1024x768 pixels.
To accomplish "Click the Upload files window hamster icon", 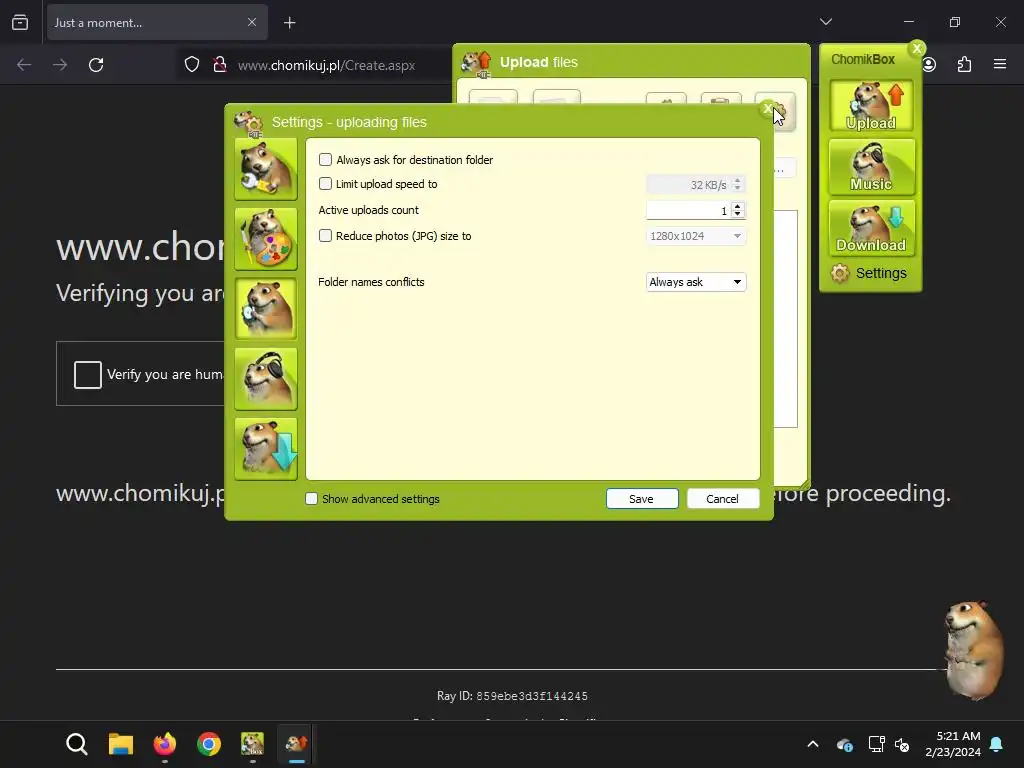I will [476, 63].
